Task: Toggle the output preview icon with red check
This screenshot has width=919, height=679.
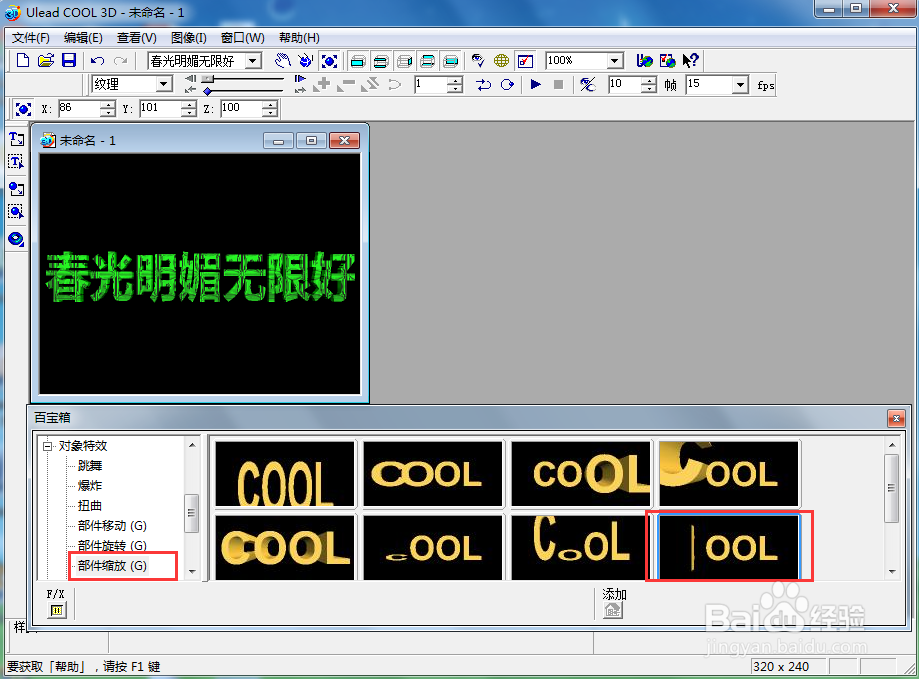Action: pos(525,60)
